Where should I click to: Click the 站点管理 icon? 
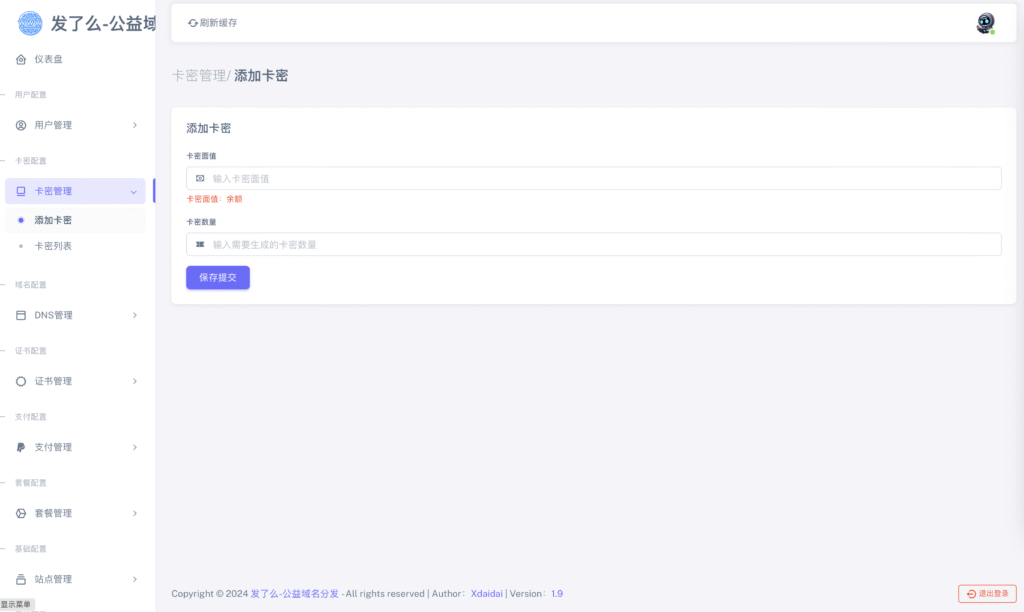(x=21, y=579)
